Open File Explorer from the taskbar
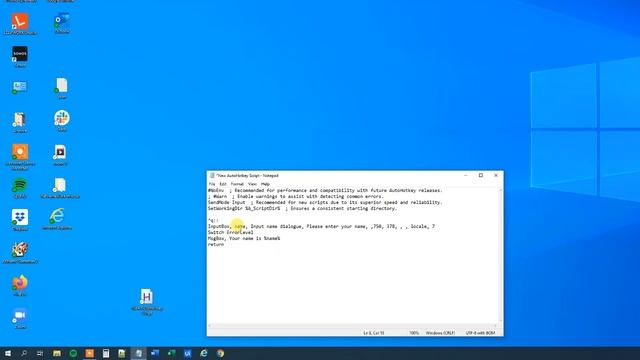The image size is (640, 360). coord(57,353)
